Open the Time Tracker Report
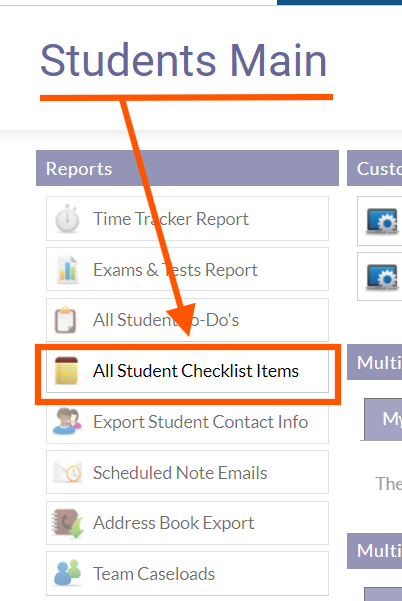This screenshot has width=402, height=601. tap(187, 219)
